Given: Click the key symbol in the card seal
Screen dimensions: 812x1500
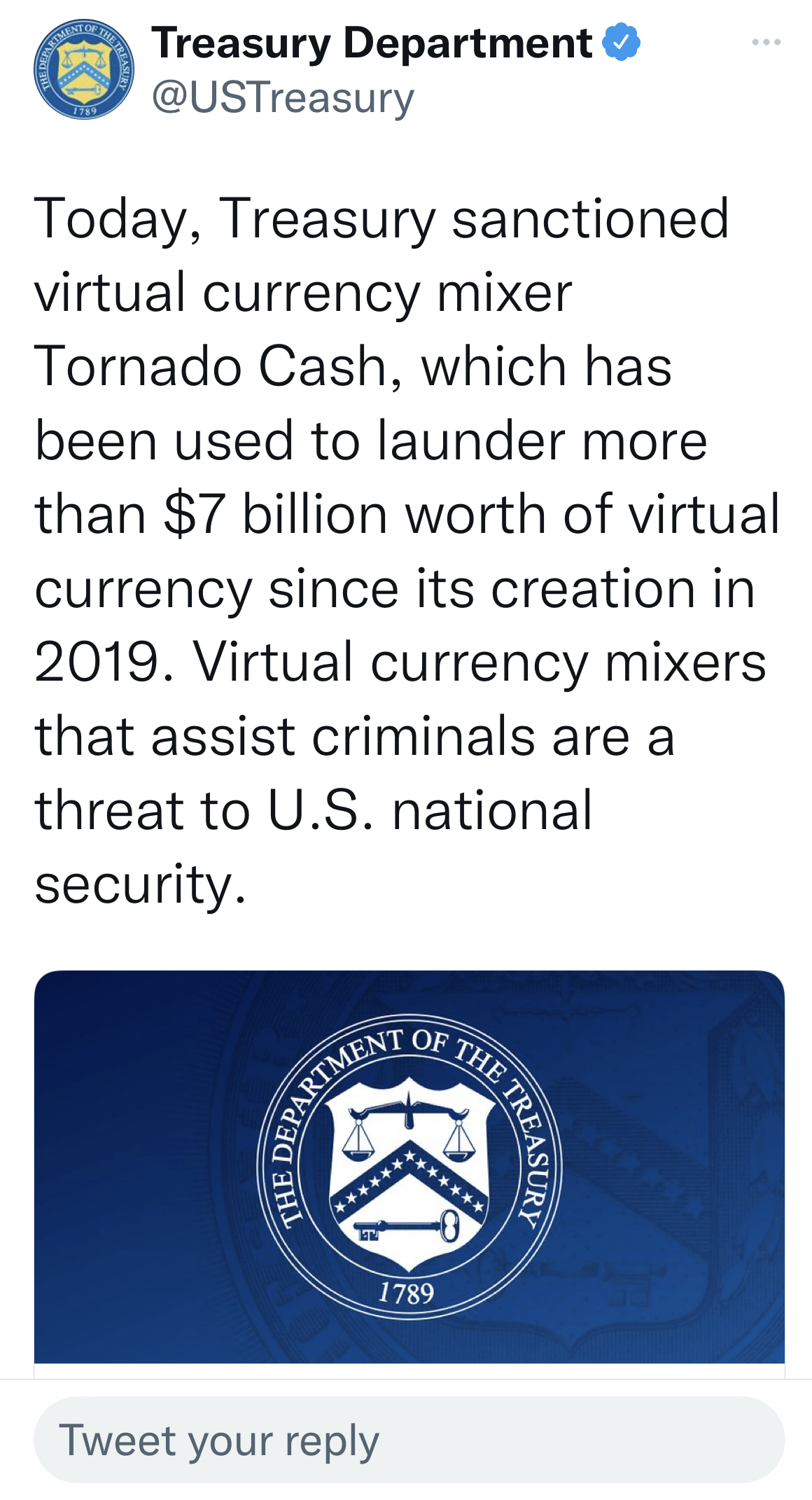Looking at the screenshot, I should coord(407,1226).
